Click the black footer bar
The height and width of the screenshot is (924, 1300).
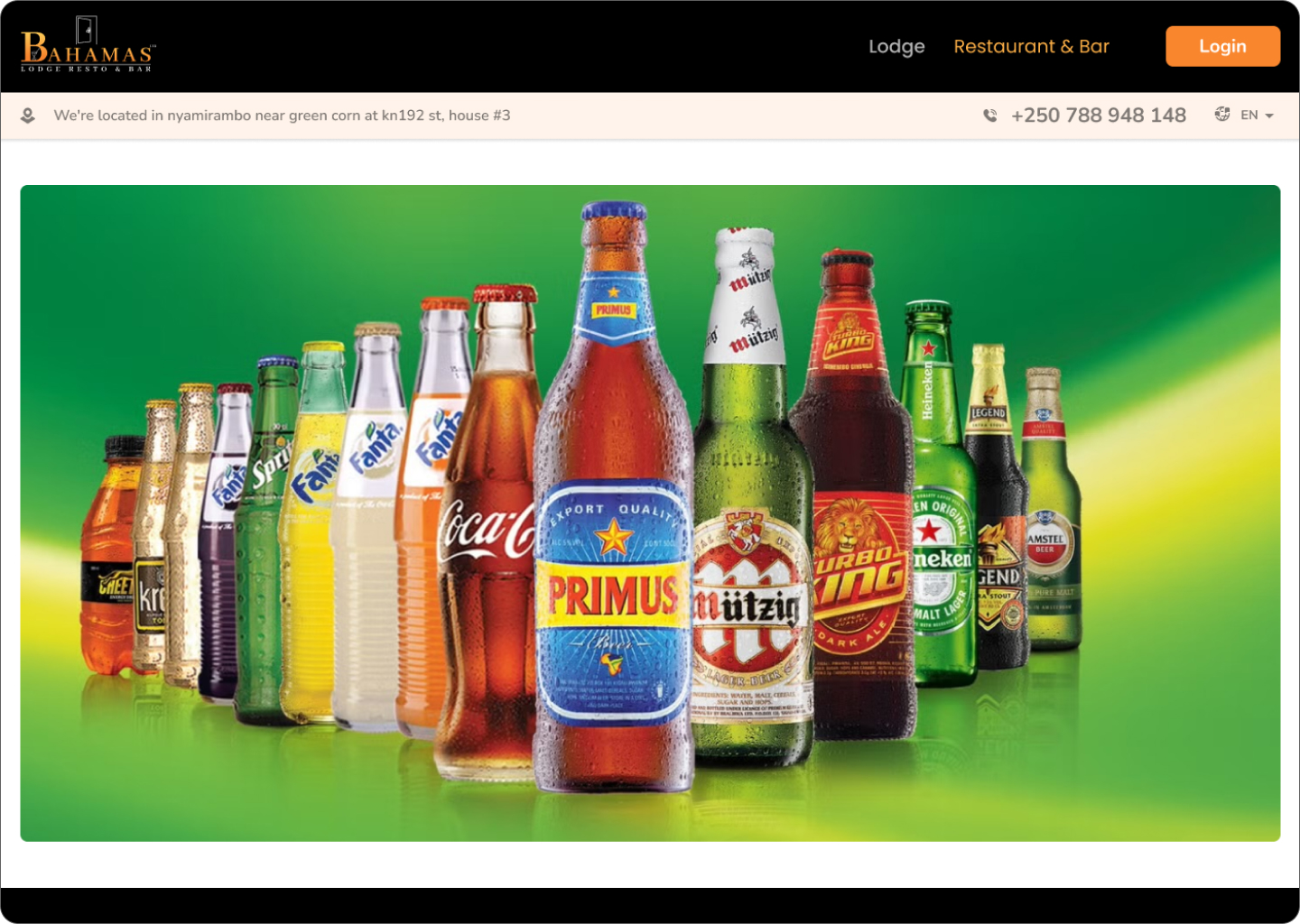[x=650, y=905]
